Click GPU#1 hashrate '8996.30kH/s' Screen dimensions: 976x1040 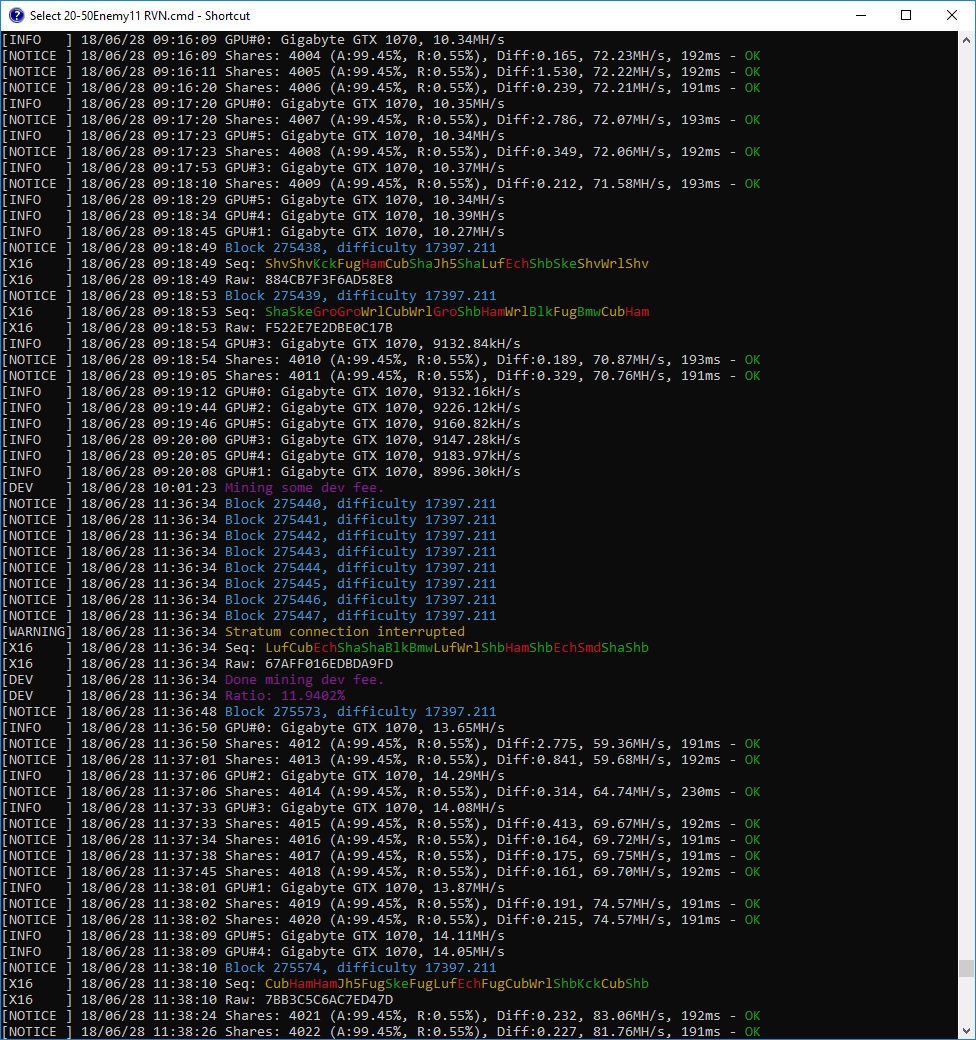(x=477, y=472)
